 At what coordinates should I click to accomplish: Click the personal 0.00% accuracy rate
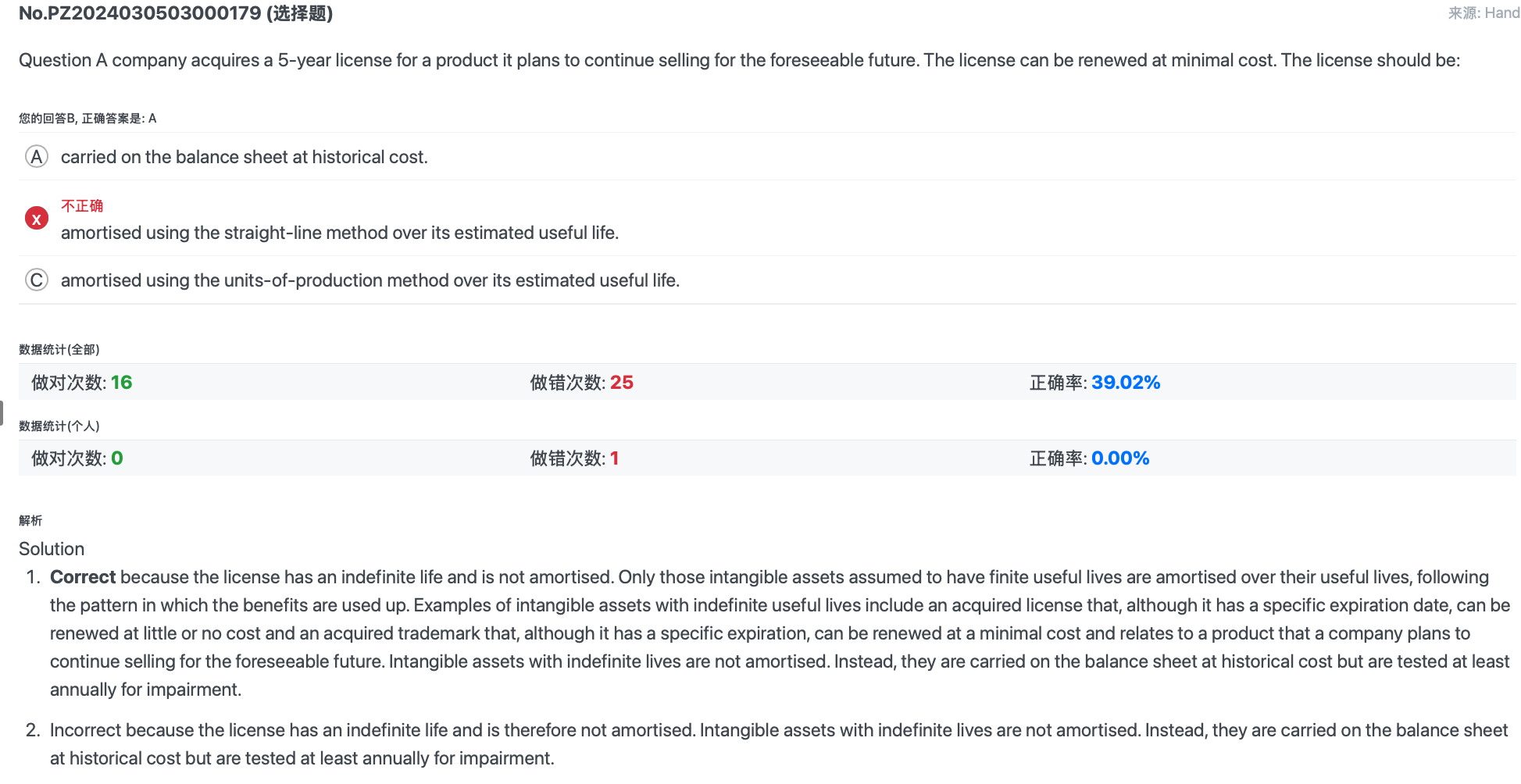(1120, 458)
